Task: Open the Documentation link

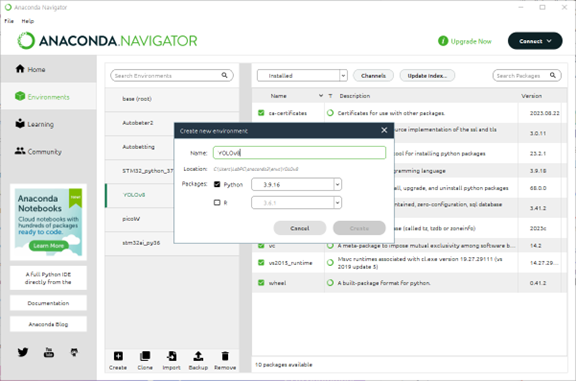Action: click(48, 303)
